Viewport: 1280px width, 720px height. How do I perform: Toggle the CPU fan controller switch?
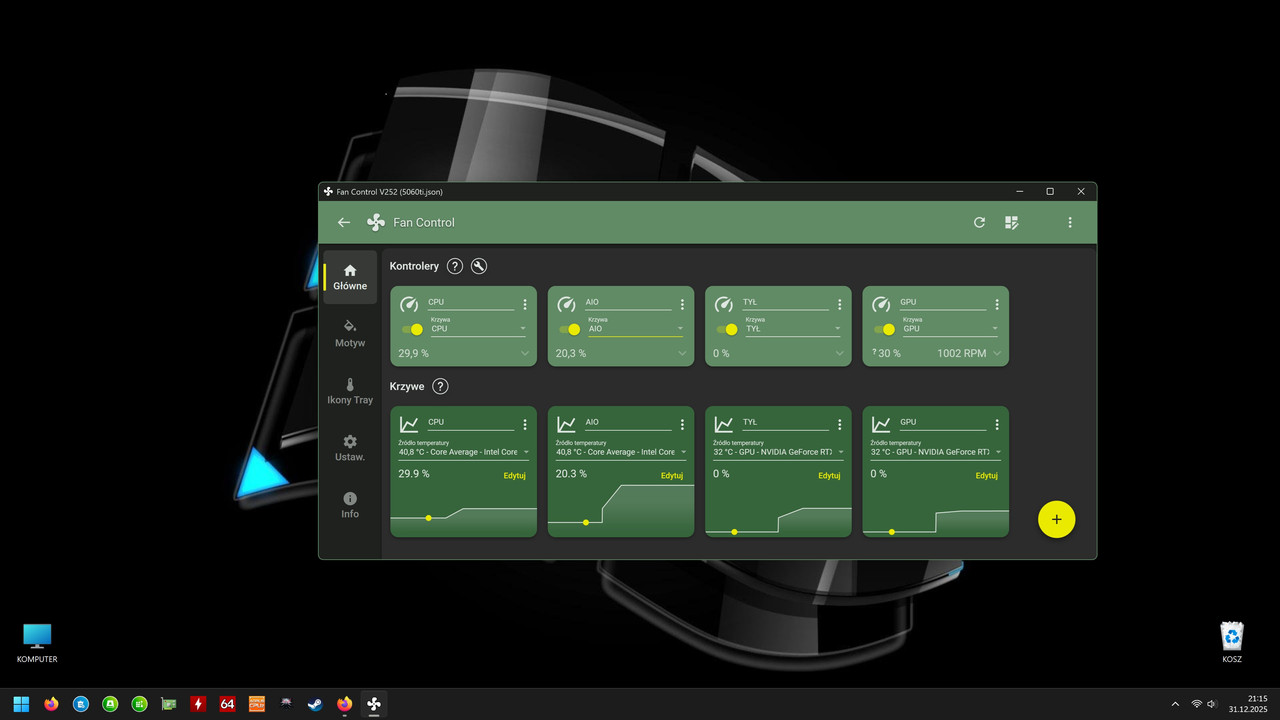coord(413,329)
